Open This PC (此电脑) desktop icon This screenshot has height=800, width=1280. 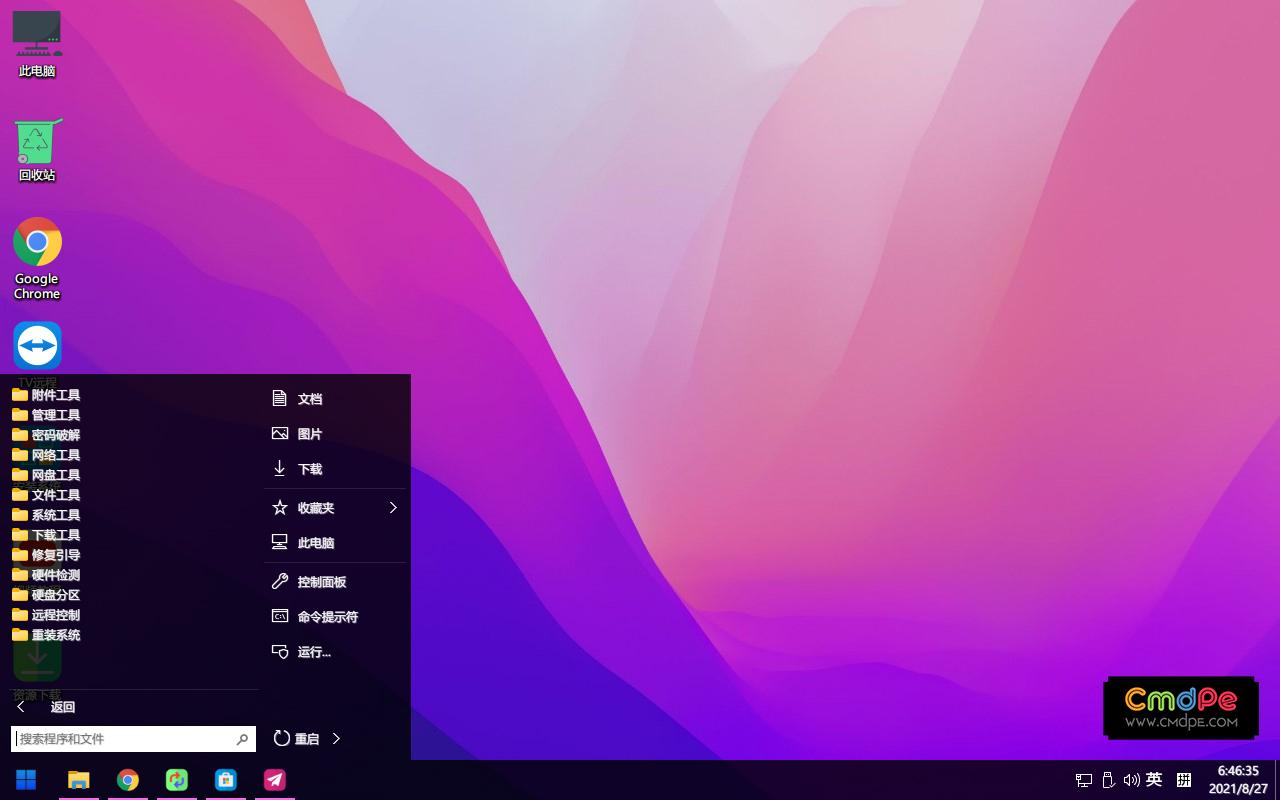[37, 36]
